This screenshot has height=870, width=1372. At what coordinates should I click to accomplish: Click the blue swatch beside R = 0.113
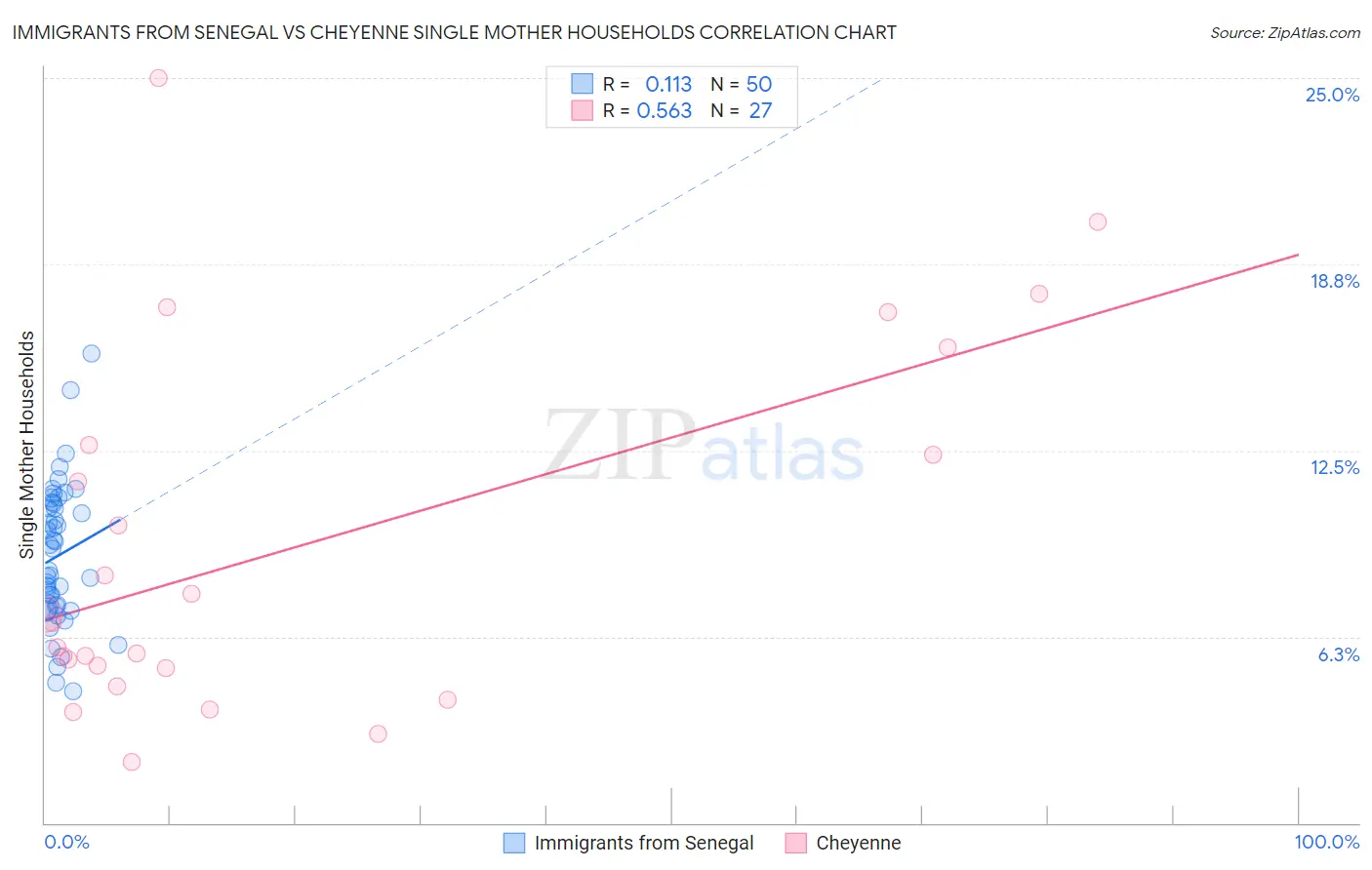583,84
